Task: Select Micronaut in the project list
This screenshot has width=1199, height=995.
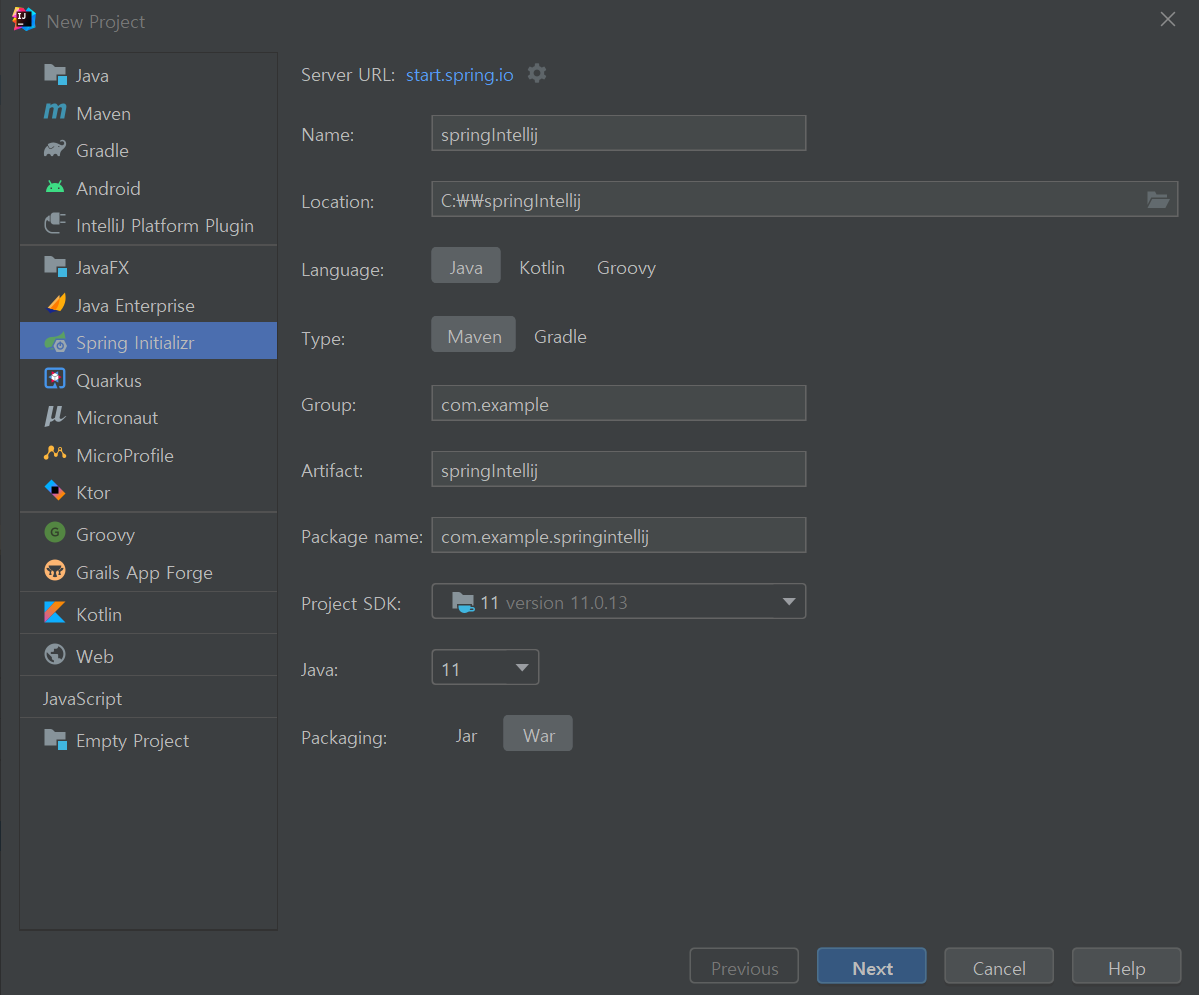Action: (148, 418)
